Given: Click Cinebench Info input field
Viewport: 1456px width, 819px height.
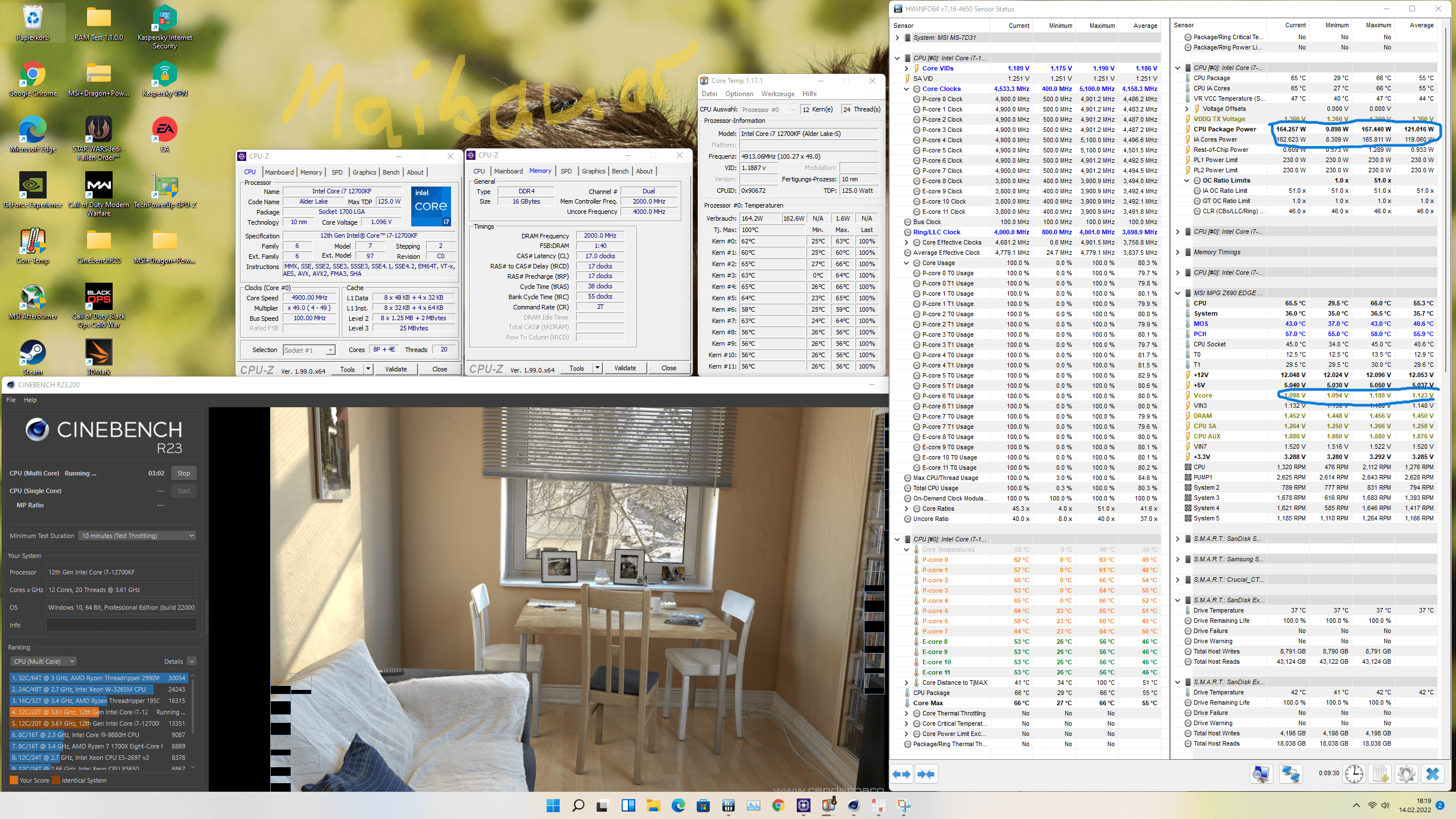Looking at the screenshot, I should (121, 625).
